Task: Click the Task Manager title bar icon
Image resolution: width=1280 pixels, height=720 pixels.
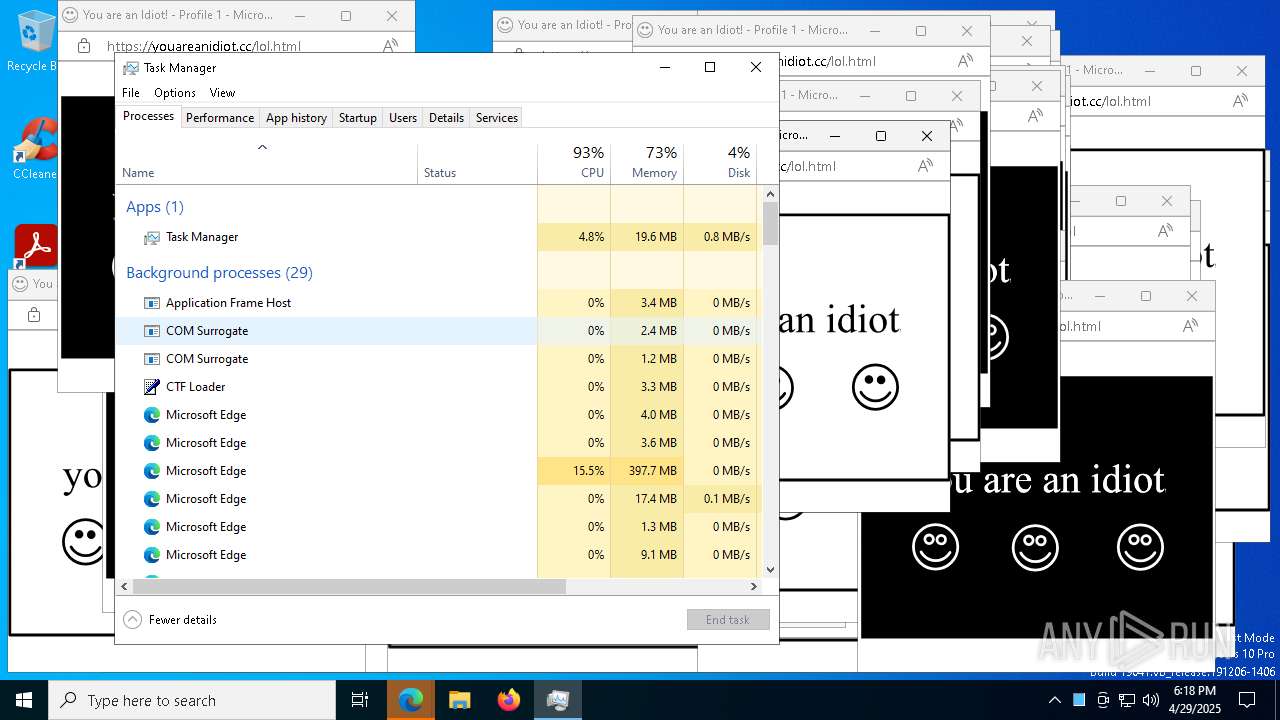Action: click(x=131, y=68)
